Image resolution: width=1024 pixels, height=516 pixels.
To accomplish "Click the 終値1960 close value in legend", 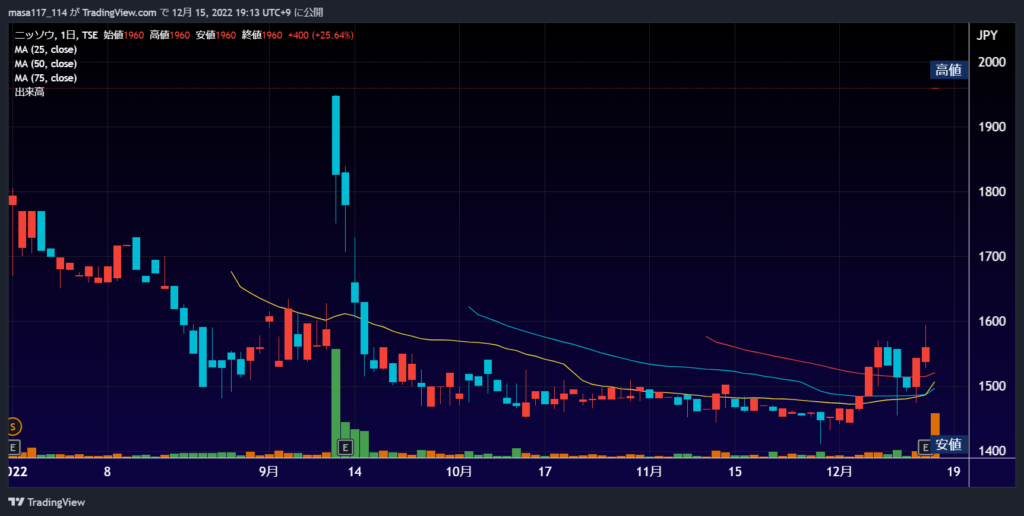I will pyautogui.click(x=262, y=35).
